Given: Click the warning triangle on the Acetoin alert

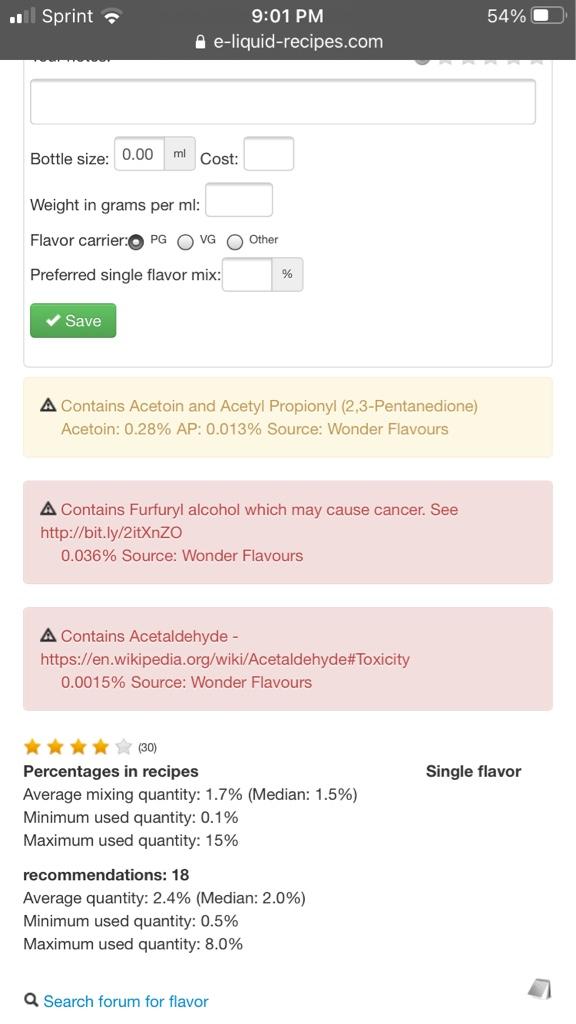Looking at the screenshot, I should [x=48, y=406].
